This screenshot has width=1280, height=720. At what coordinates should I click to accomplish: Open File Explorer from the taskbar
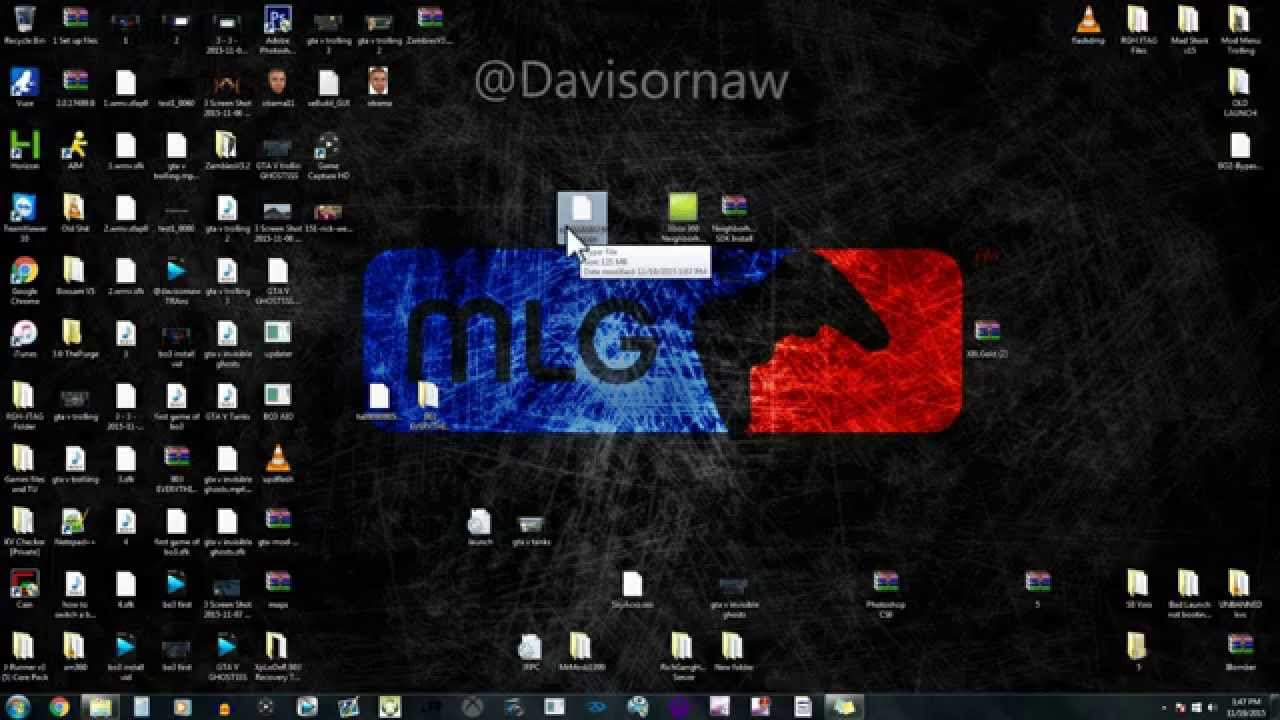pyautogui.click(x=100, y=707)
